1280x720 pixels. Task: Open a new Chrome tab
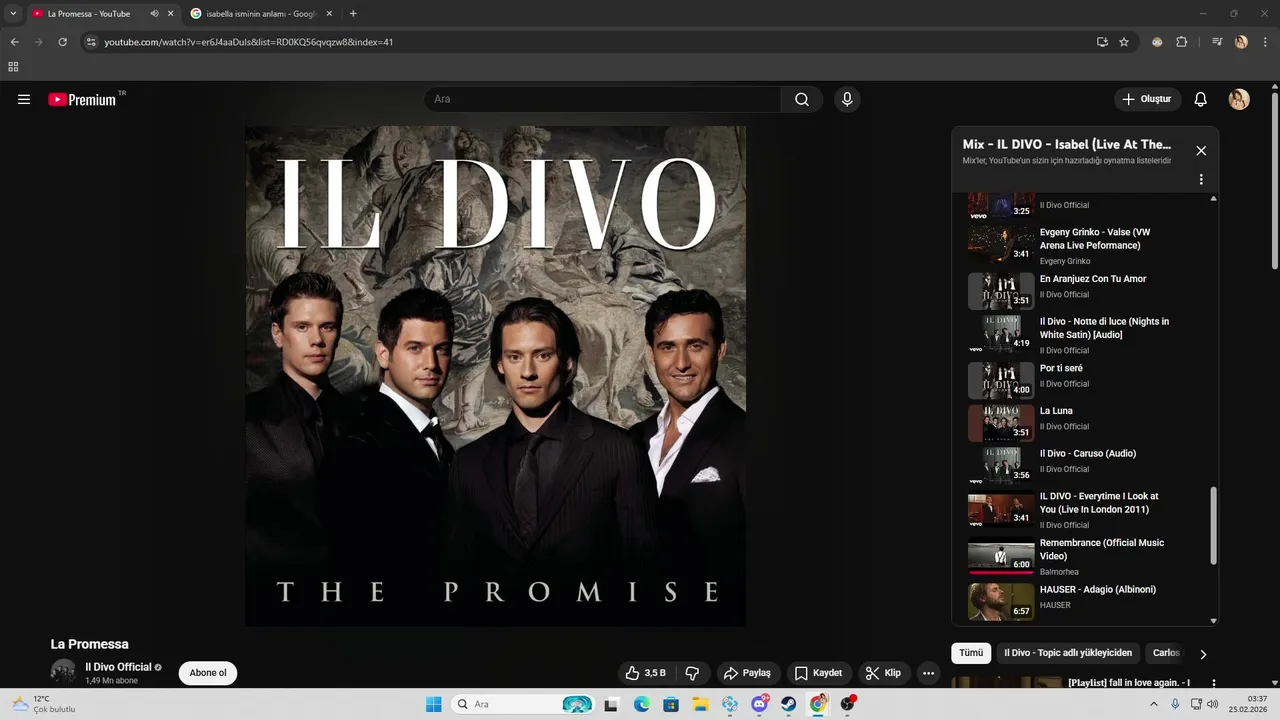point(353,14)
